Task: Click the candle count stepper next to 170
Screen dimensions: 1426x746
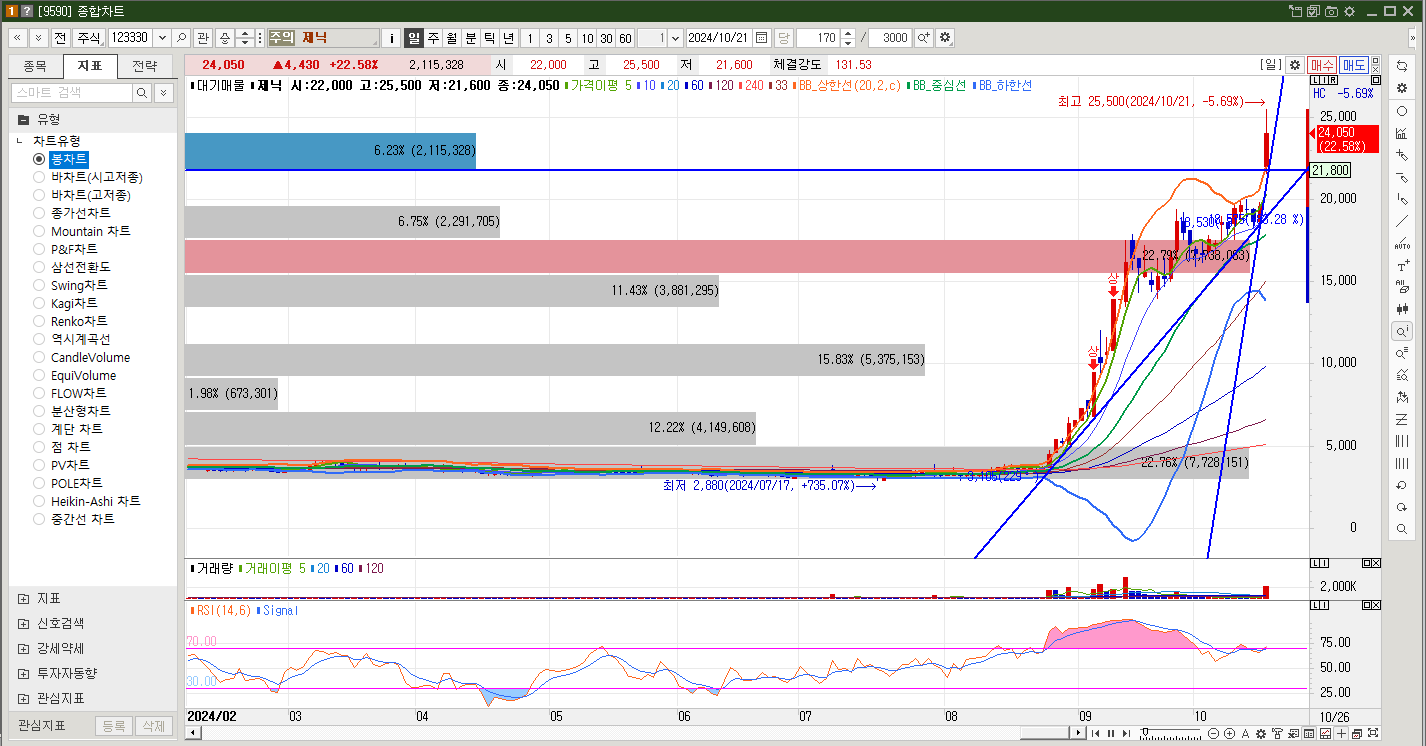Action: (848, 38)
